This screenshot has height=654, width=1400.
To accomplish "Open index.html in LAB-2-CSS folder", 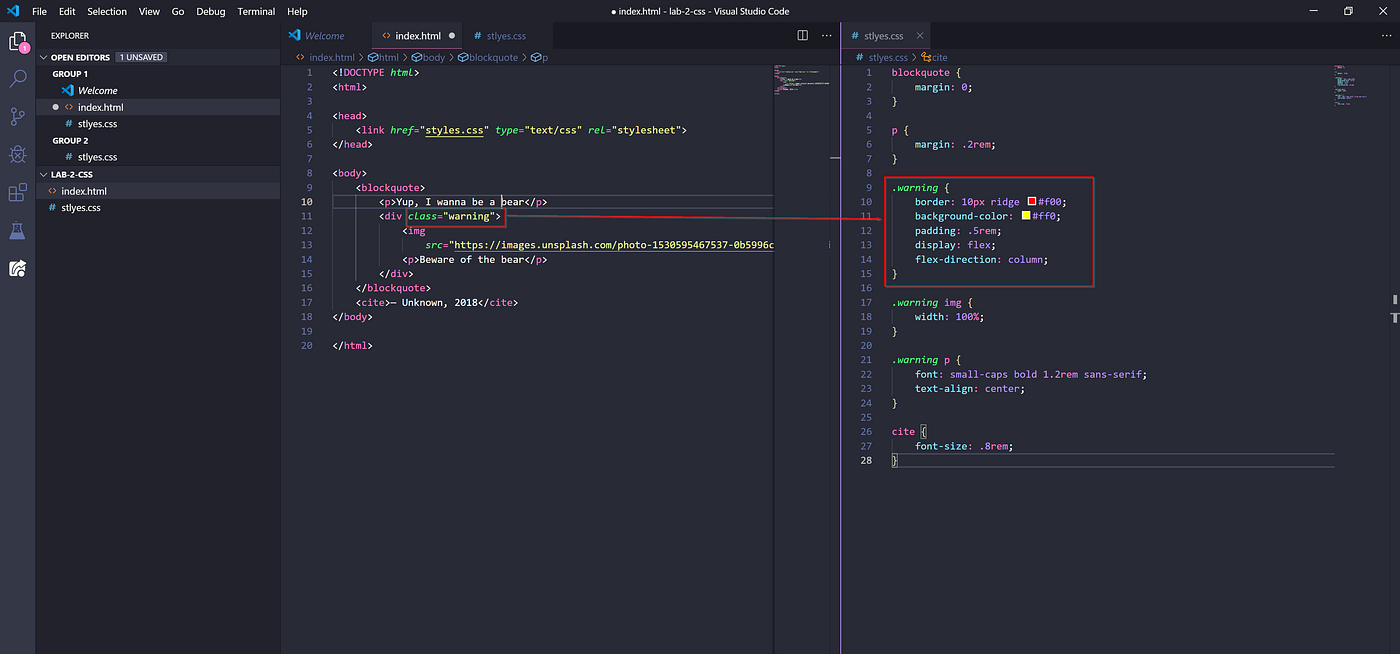I will point(158,191).
